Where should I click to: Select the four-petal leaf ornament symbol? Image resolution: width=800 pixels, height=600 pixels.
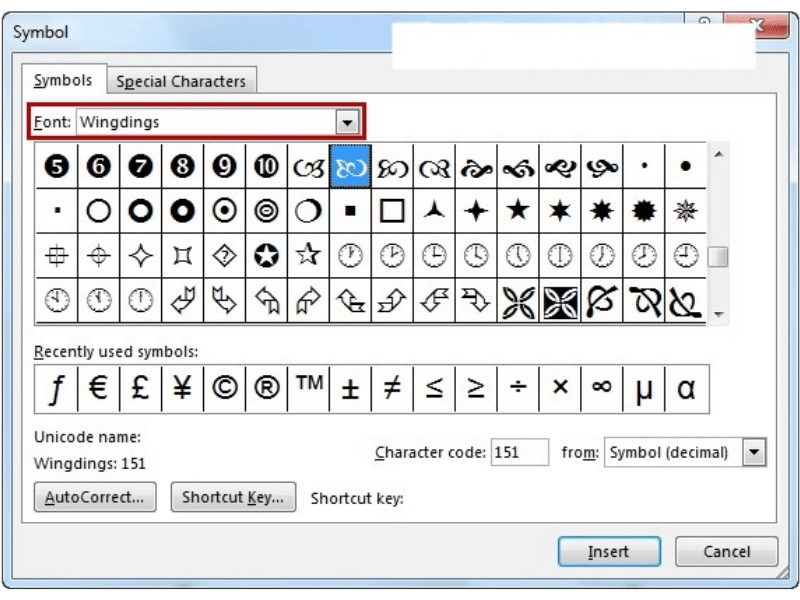[518, 301]
